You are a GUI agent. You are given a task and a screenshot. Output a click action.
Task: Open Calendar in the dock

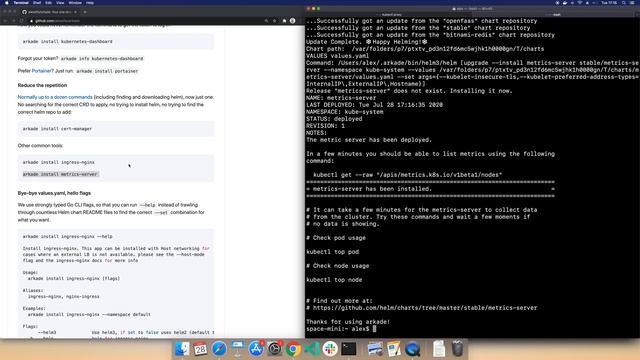(200, 349)
